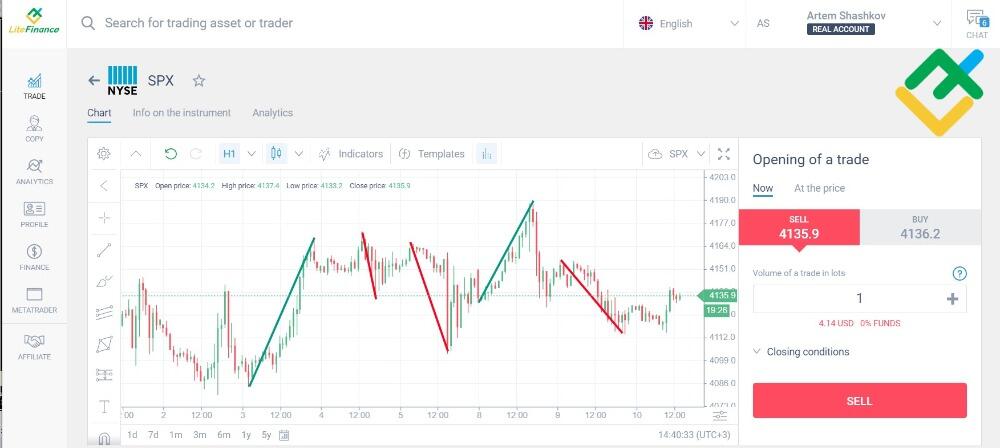Switch the trade to At the price

(x=819, y=188)
